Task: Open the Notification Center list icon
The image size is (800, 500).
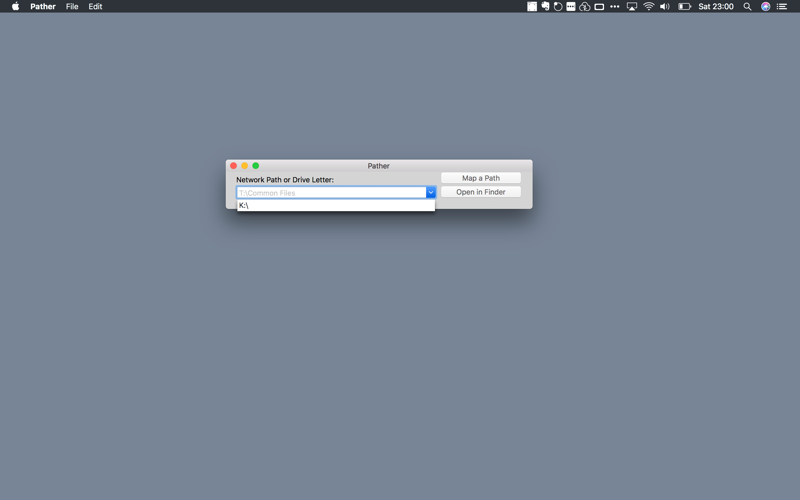Action: [782, 7]
